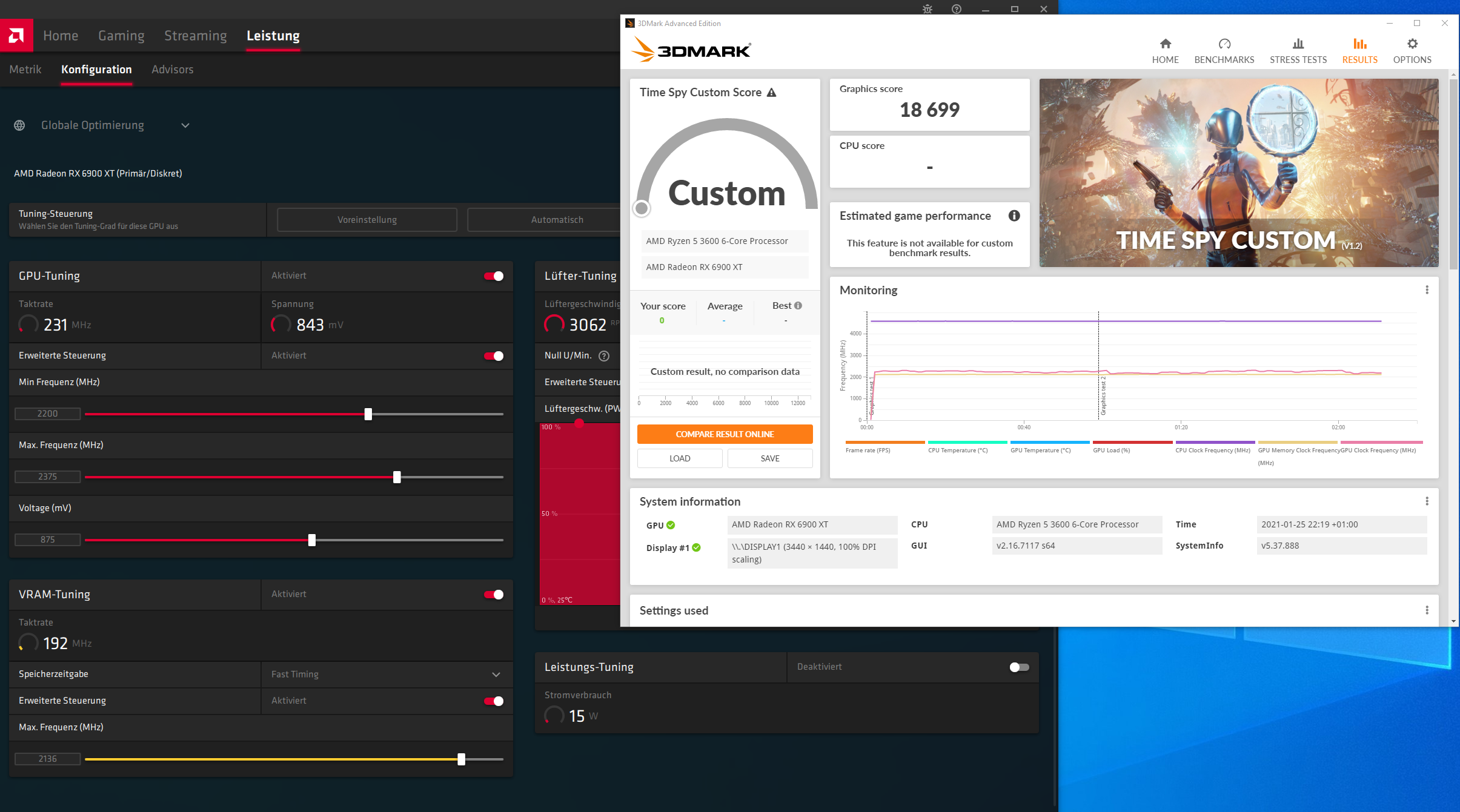This screenshot has width=1460, height=812.
Task: Switch to the Gaming tab
Action: (x=121, y=36)
